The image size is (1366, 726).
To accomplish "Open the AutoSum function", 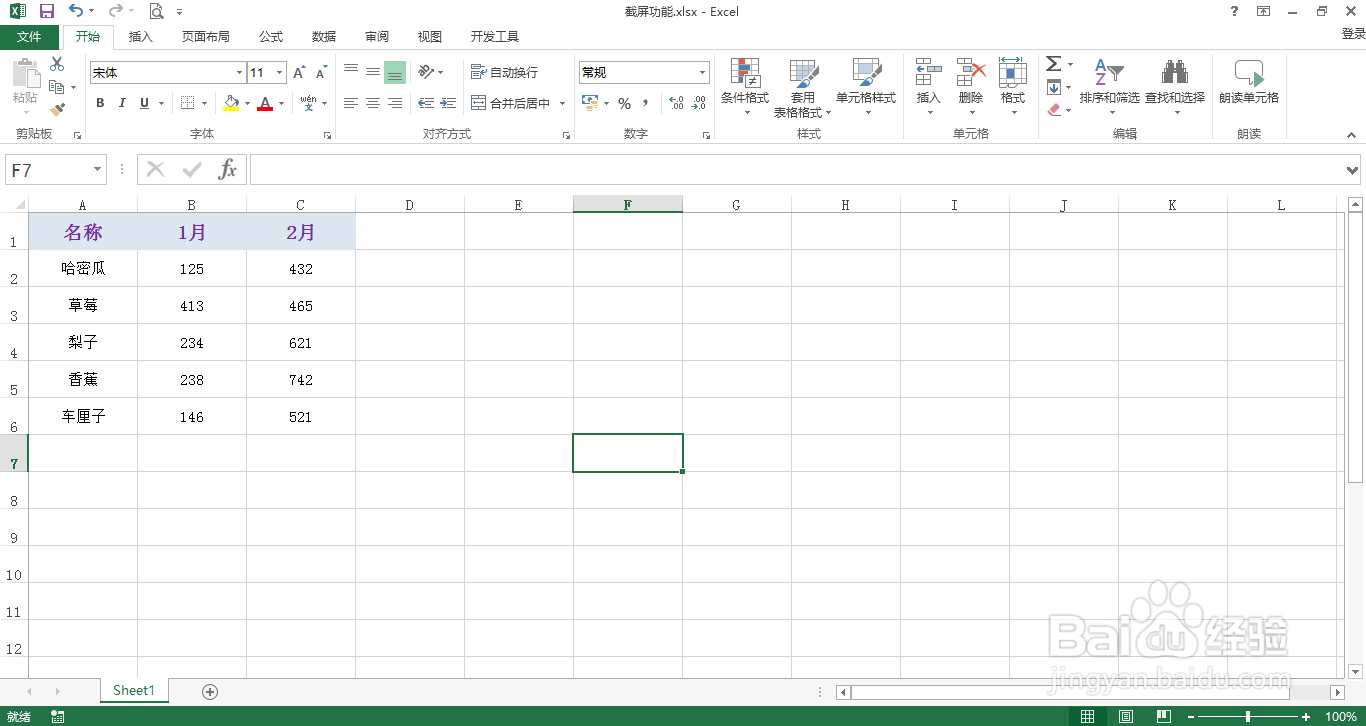I will tap(1052, 62).
